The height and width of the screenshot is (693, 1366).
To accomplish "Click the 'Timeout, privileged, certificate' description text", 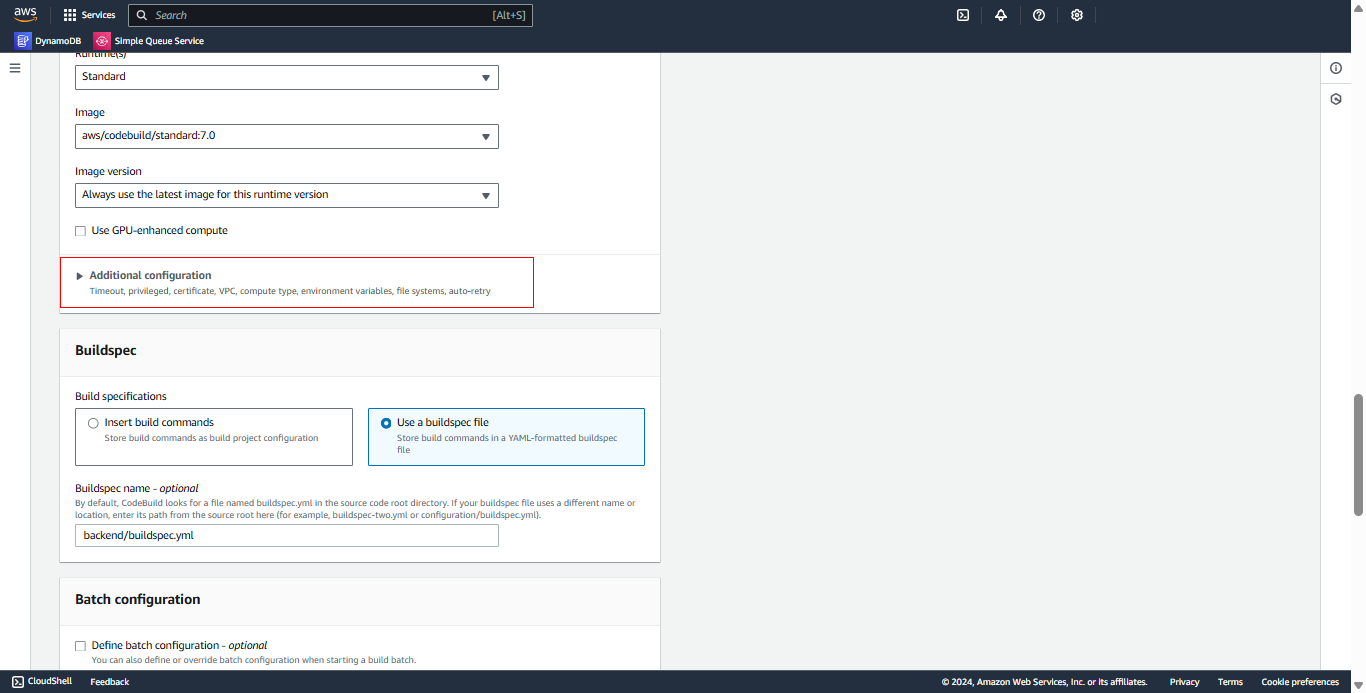I will pyautogui.click(x=290, y=291).
